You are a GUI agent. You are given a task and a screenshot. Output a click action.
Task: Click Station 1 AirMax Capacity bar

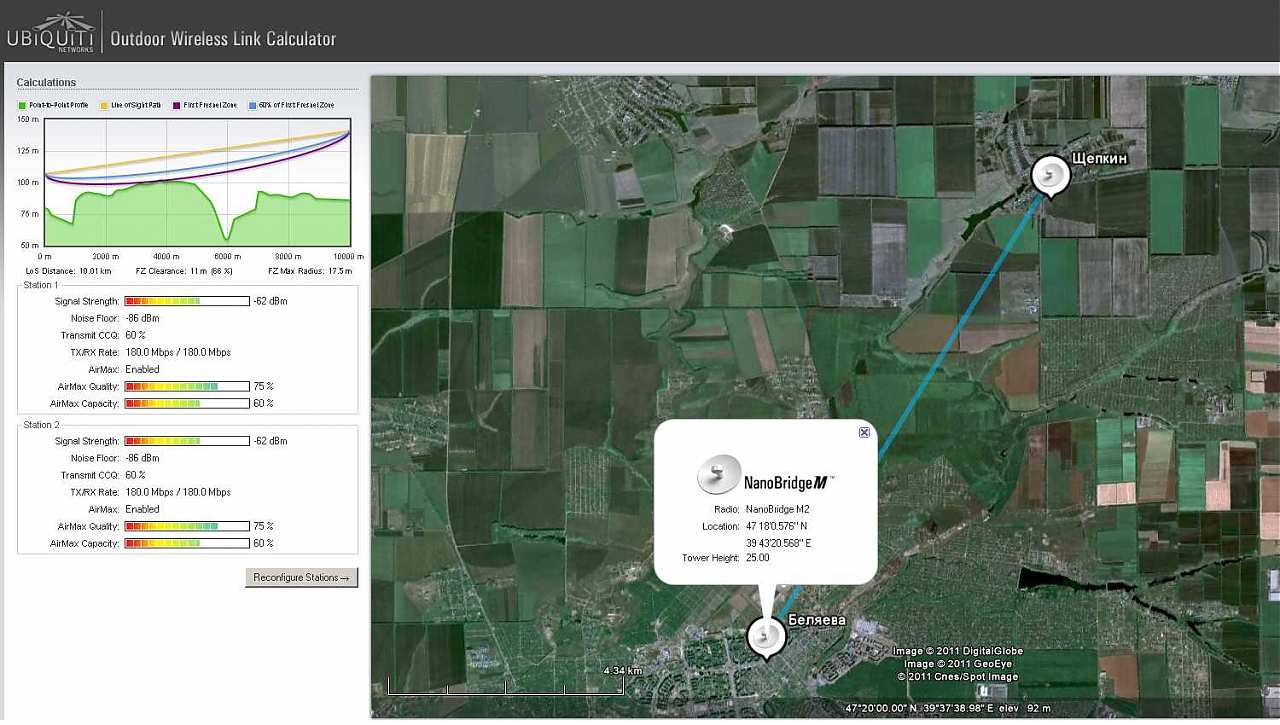click(x=186, y=404)
